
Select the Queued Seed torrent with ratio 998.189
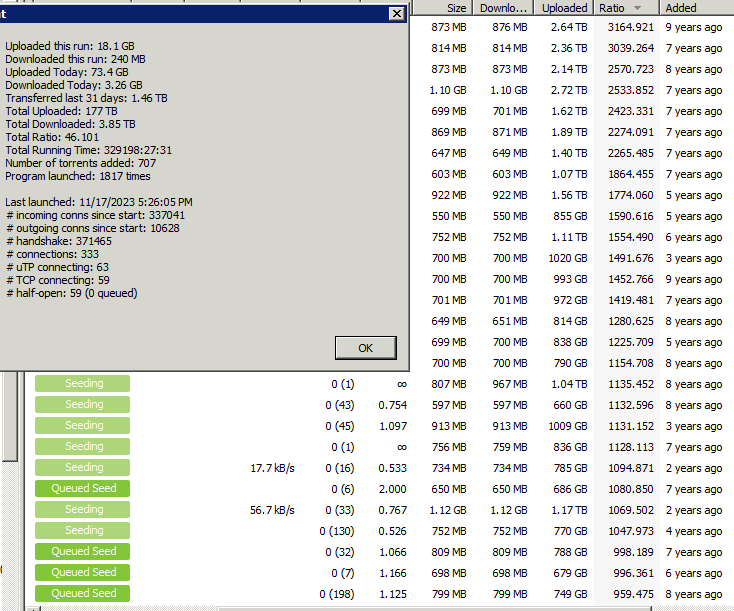tap(83, 552)
